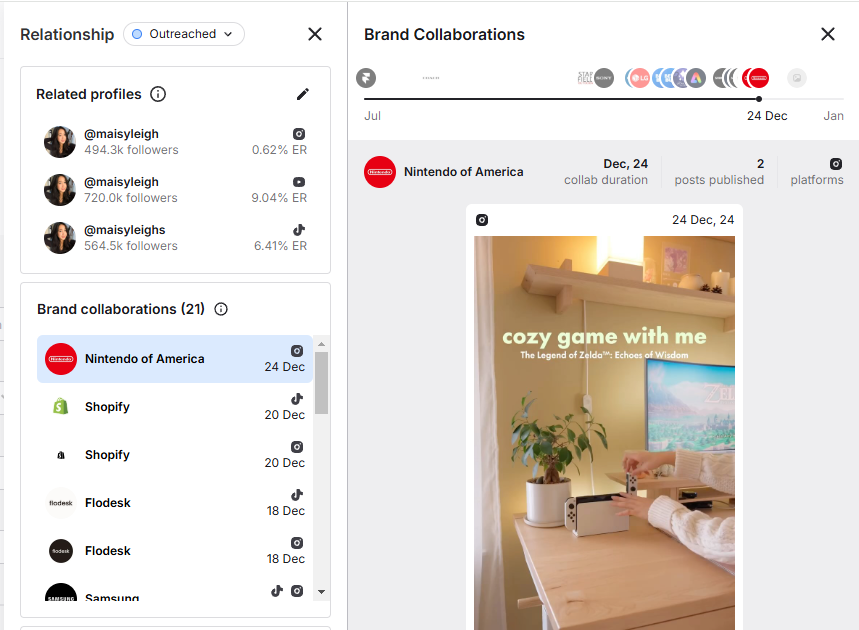Click the Jul label on the timeline

[x=373, y=116]
